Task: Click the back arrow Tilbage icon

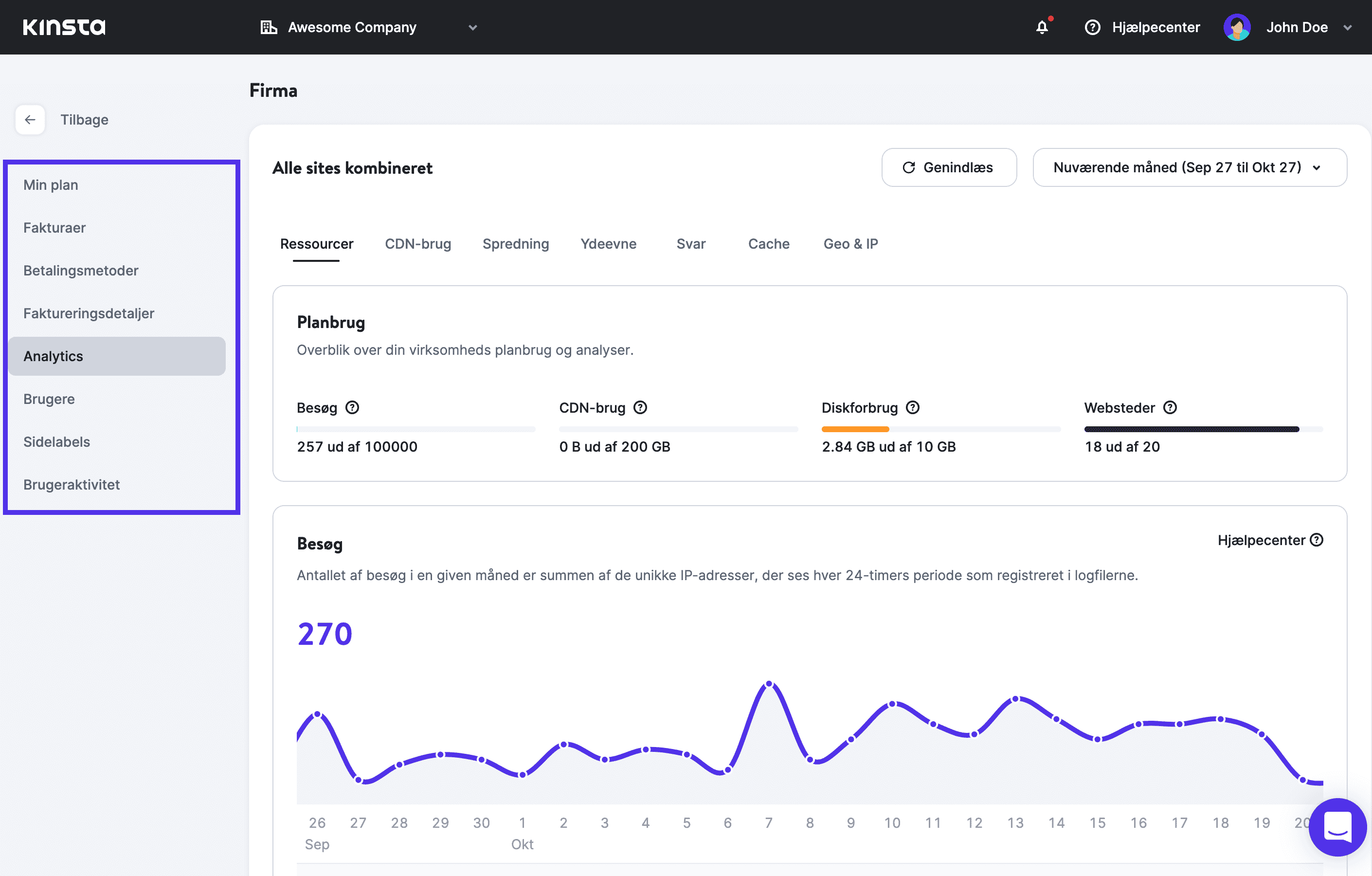Action: [30, 119]
